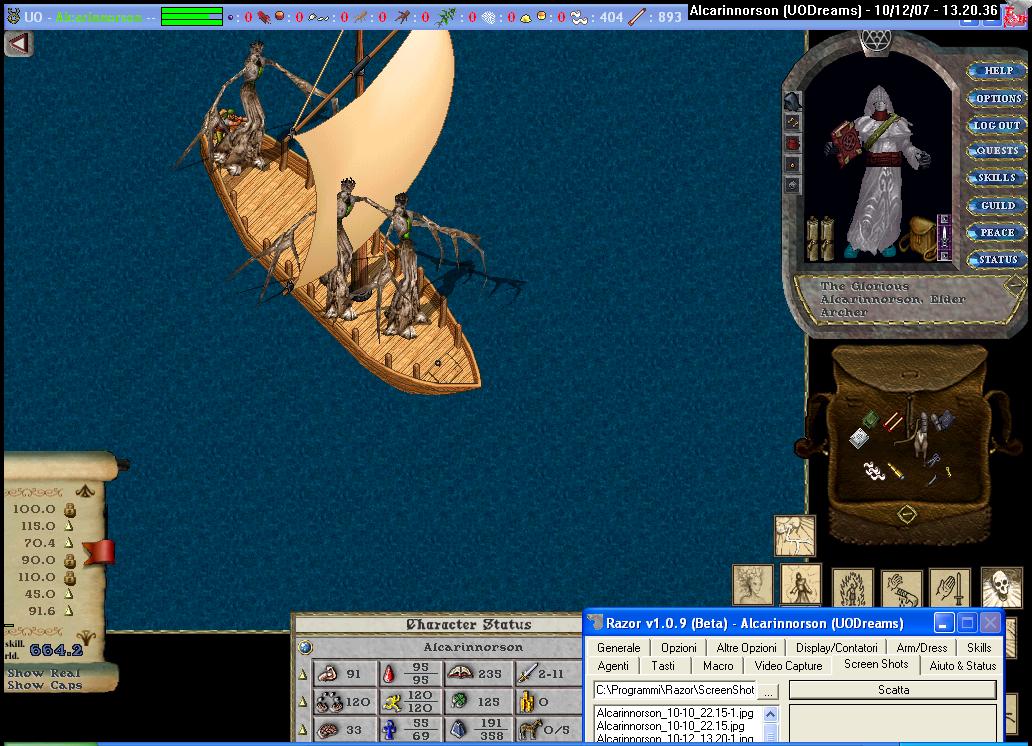Click Show Real on skill scroll

pyautogui.click(x=43, y=673)
